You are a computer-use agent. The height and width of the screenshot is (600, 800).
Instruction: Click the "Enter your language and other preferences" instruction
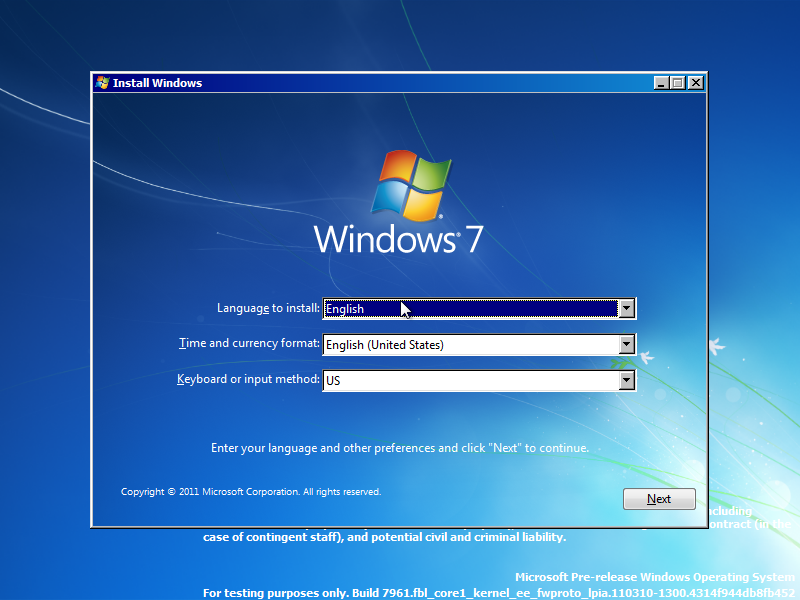click(399, 448)
